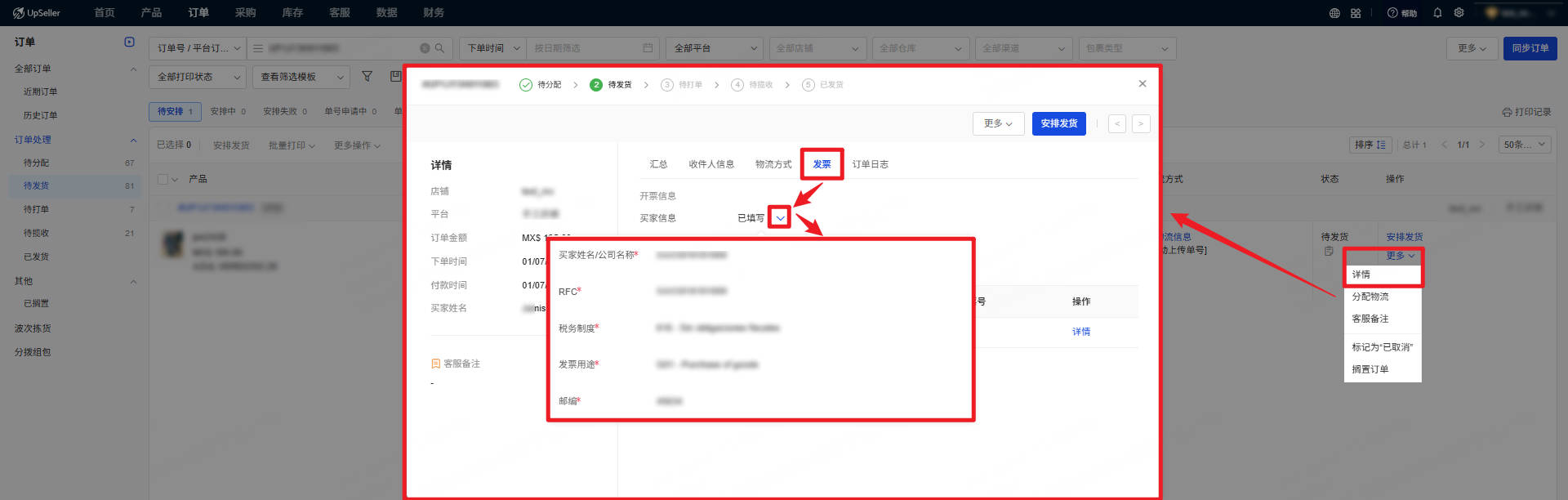Click the 打印记录 printer icon
The height and width of the screenshot is (500, 1568).
click(1507, 112)
